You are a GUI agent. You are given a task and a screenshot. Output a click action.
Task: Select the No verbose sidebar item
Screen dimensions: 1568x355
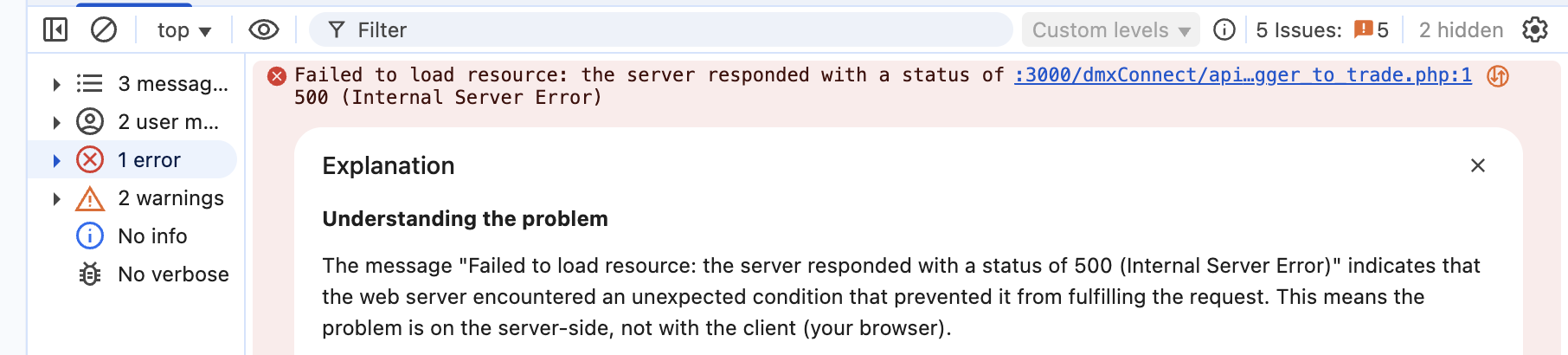click(x=173, y=274)
